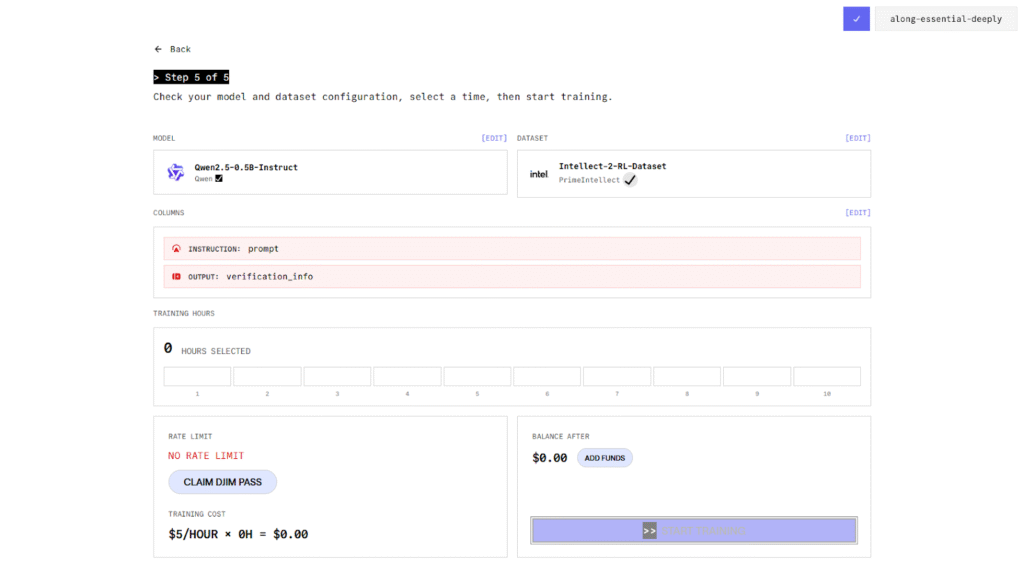Image resolution: width=1024 pixels, height=585 pixels.
Task: Click the verified badge beside Qwen
Action: pyautogui.click(x=219, y=179)
